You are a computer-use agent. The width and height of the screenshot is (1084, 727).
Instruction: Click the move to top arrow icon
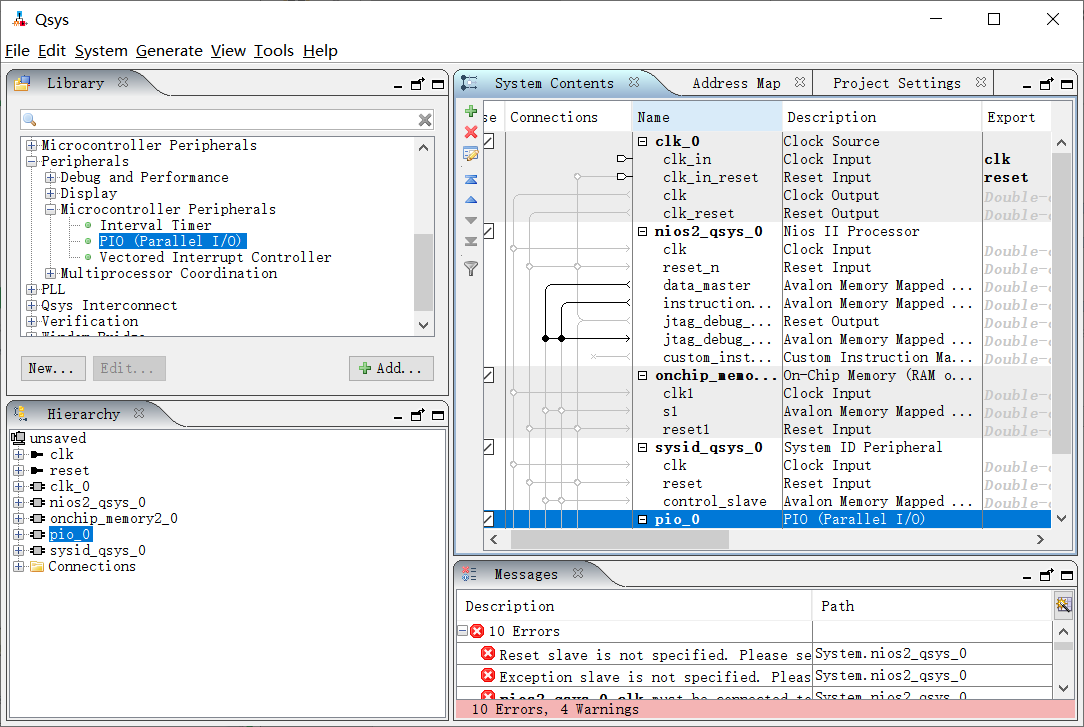click(471, 179)
